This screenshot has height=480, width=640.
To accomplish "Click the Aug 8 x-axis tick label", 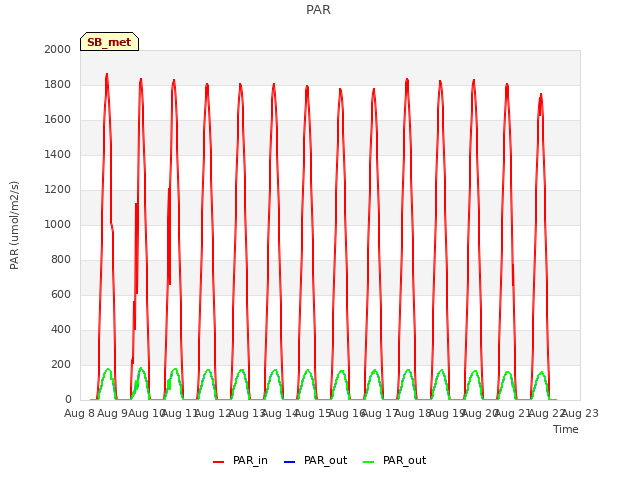I will click(x=80, y=413).
